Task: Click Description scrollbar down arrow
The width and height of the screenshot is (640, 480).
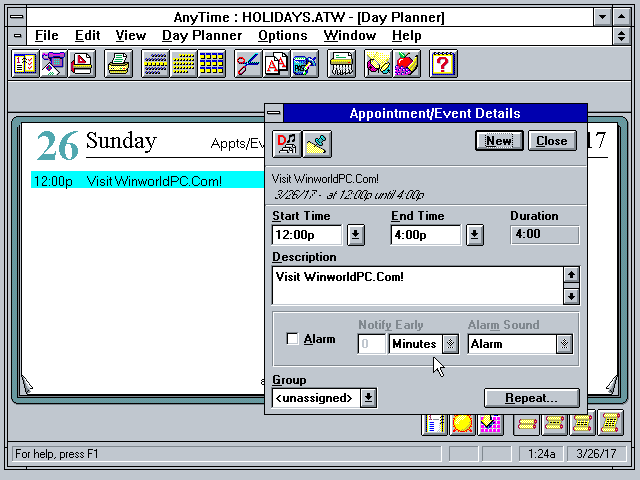Action: coord(571,296)
